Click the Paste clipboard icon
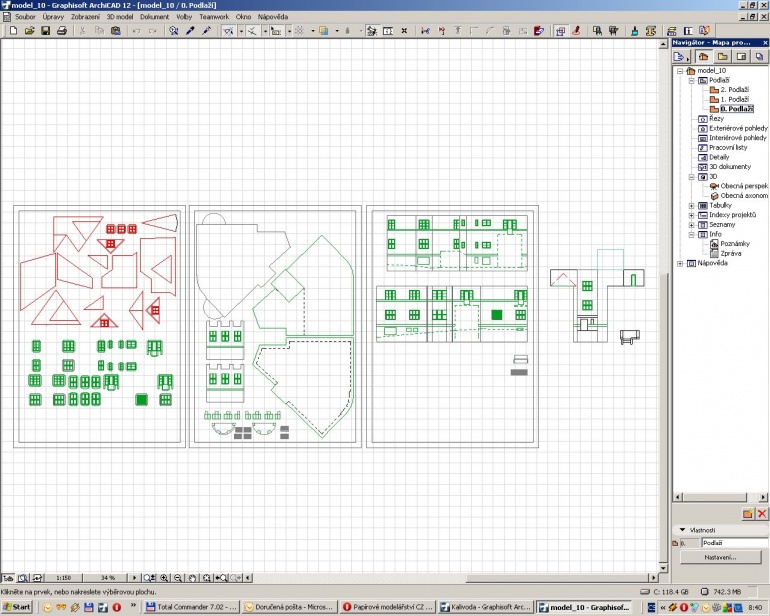 (x=116, y=30)
